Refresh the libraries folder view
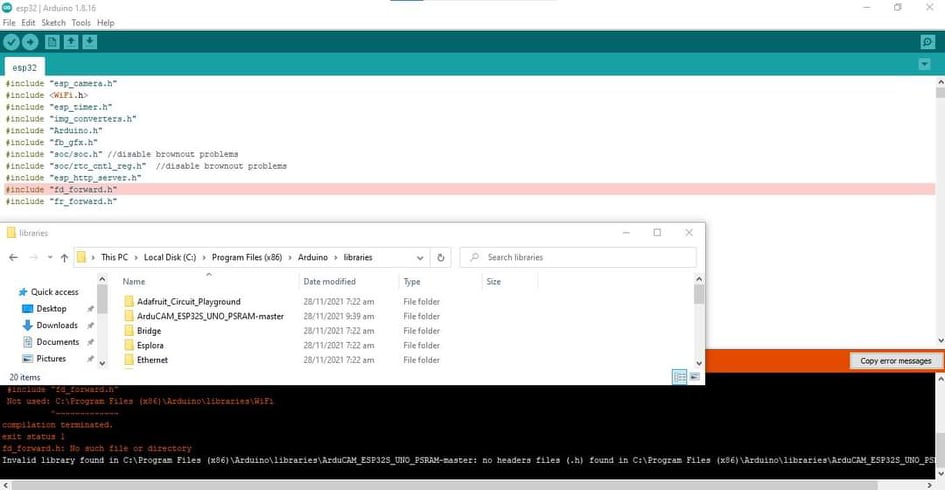 pos(441,257)
